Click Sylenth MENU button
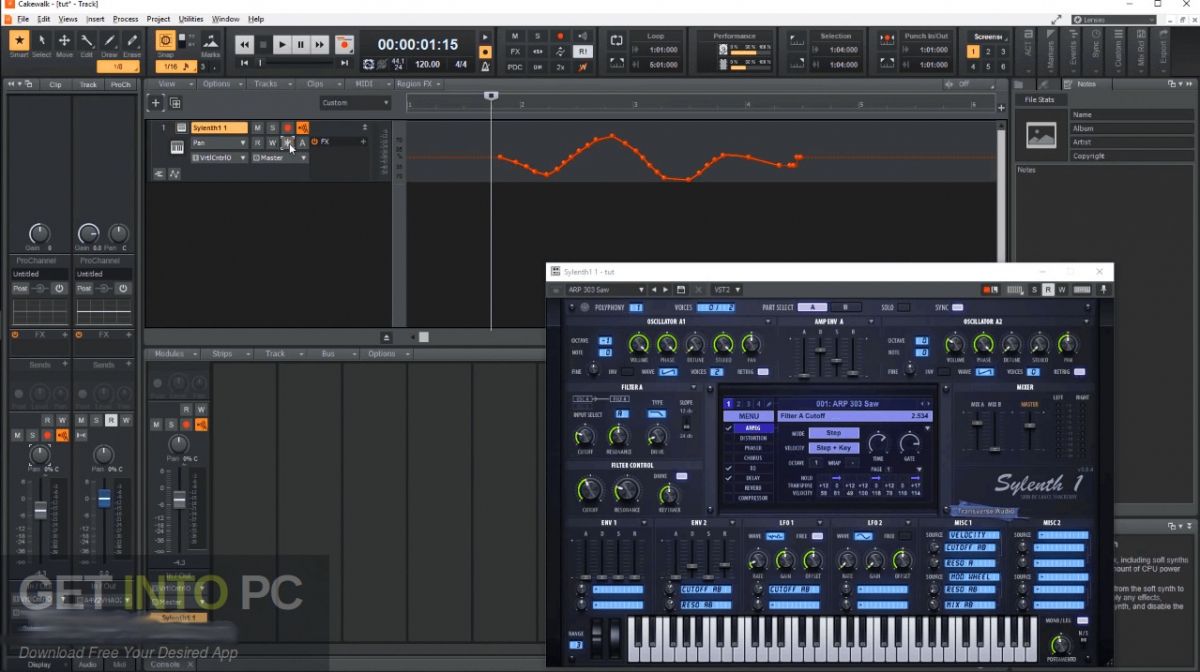The height and width of the screenshot is (672, 1200). 749,416
